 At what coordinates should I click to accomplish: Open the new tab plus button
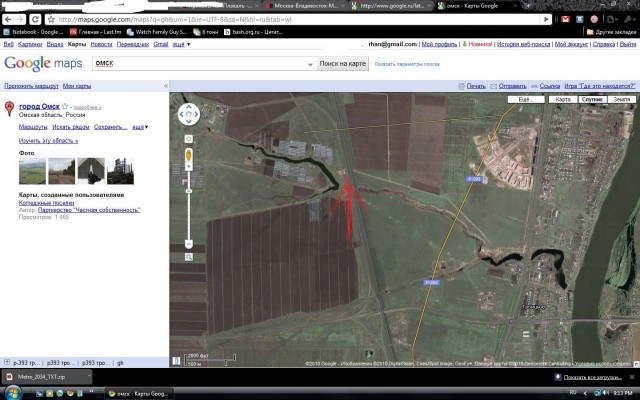click(x=528, y=6)
